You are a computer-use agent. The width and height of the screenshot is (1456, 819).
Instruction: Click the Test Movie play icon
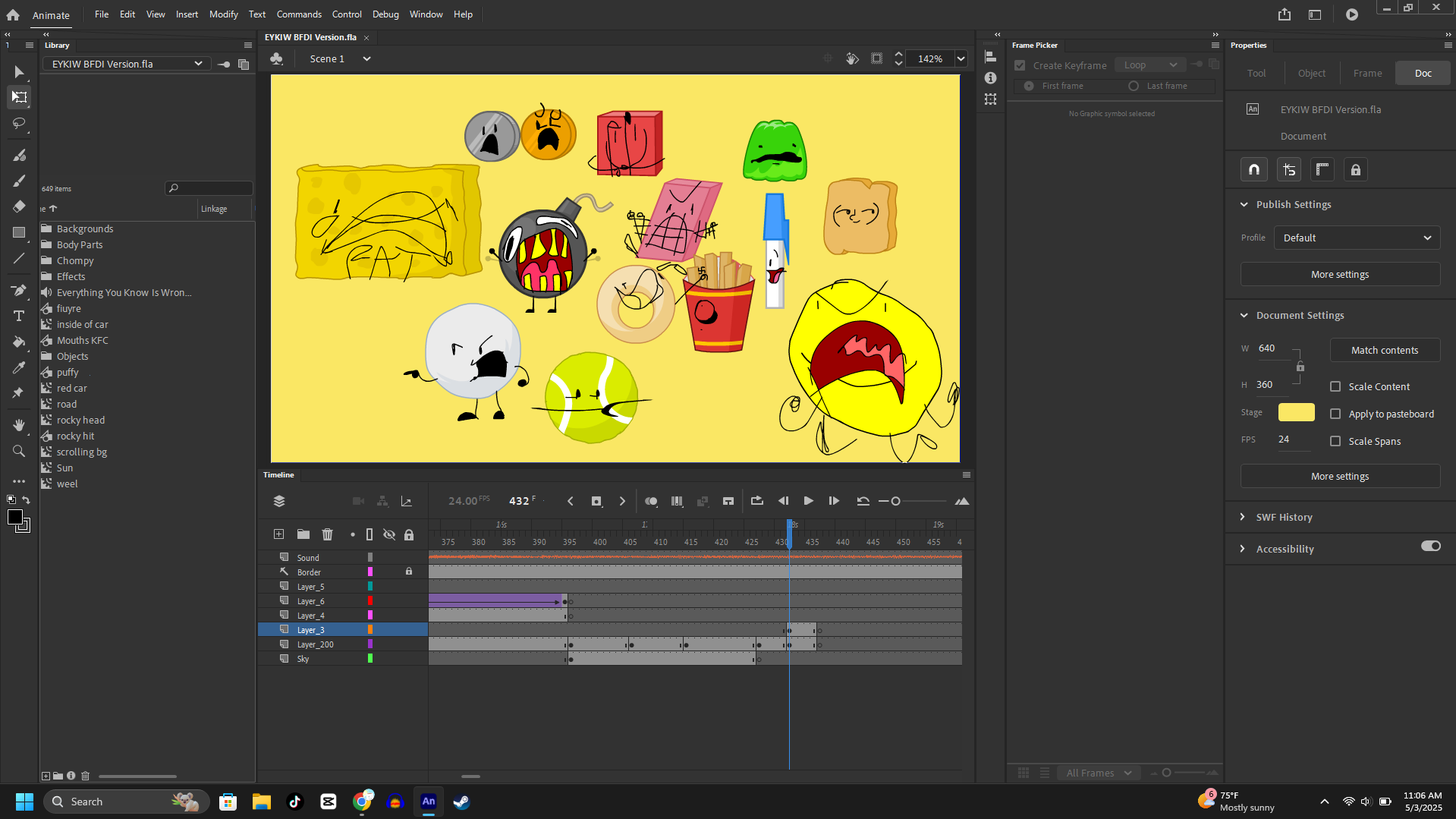pos(1352,14)
